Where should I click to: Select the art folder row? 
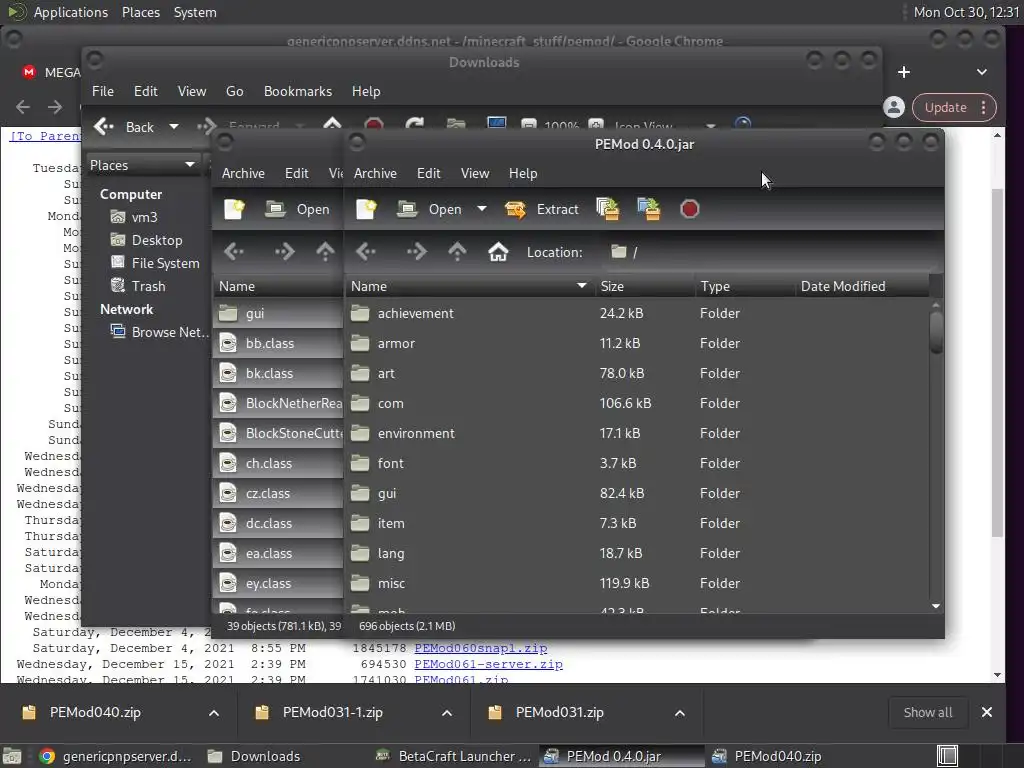coord(637,374)
